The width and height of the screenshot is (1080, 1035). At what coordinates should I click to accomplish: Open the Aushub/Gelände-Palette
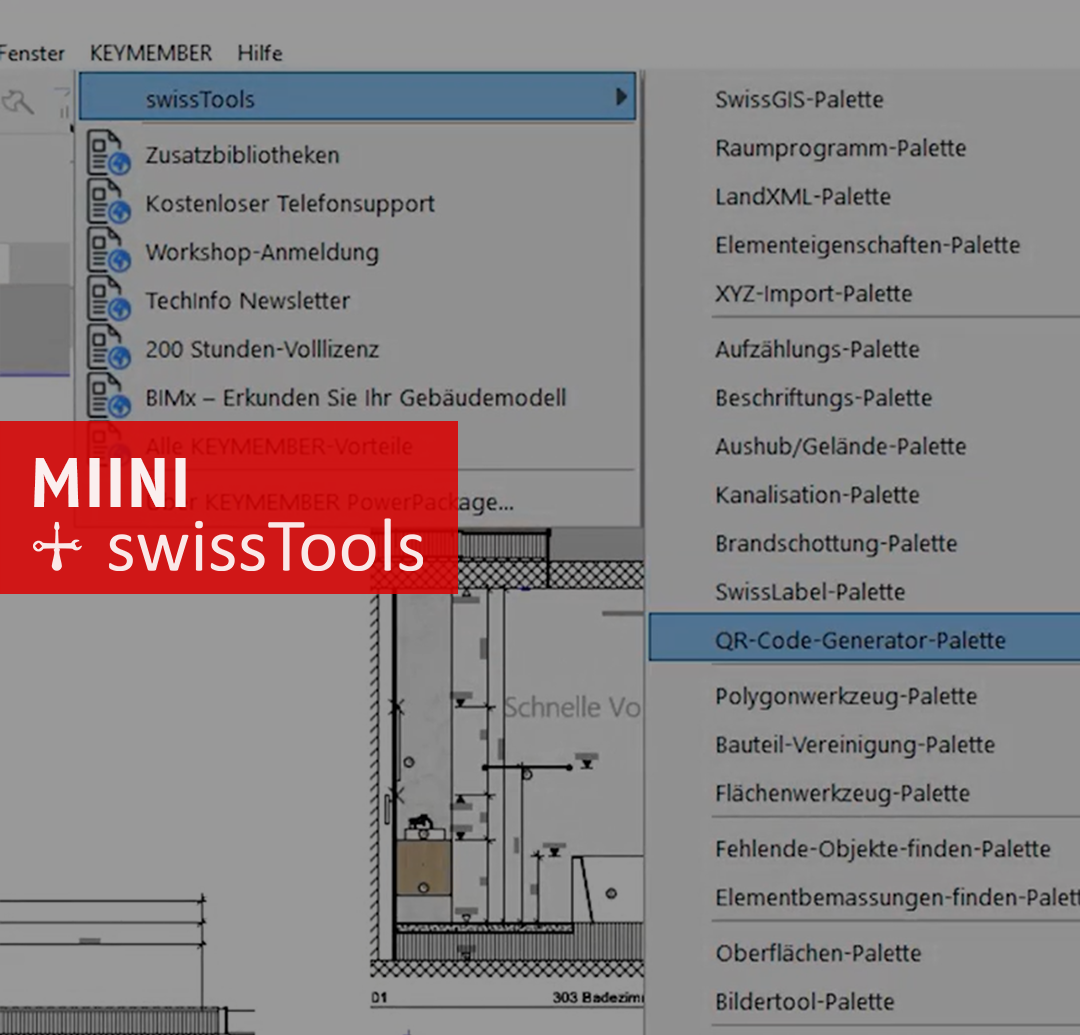pyautogui.click(x=840, y=446)
